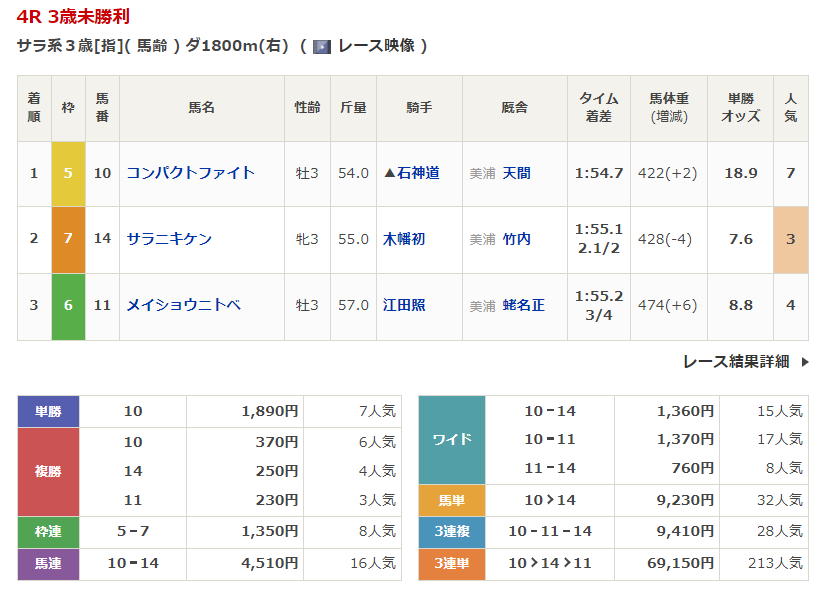Image resolution: width=824 pixels, height=590 pixels.
Task: Click the ワイド payout label
Action: pos(451,439)
